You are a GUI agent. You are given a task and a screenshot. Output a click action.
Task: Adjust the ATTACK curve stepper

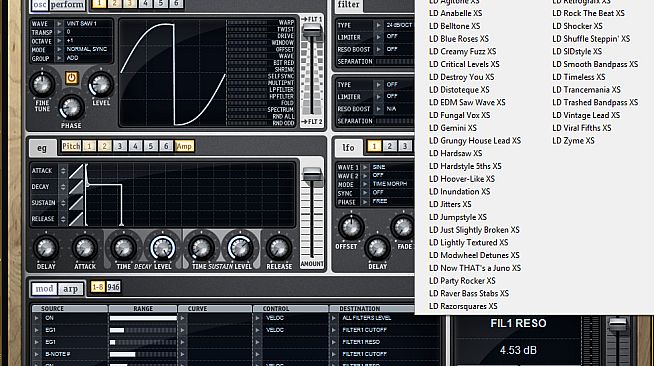[x=63, y=171]
